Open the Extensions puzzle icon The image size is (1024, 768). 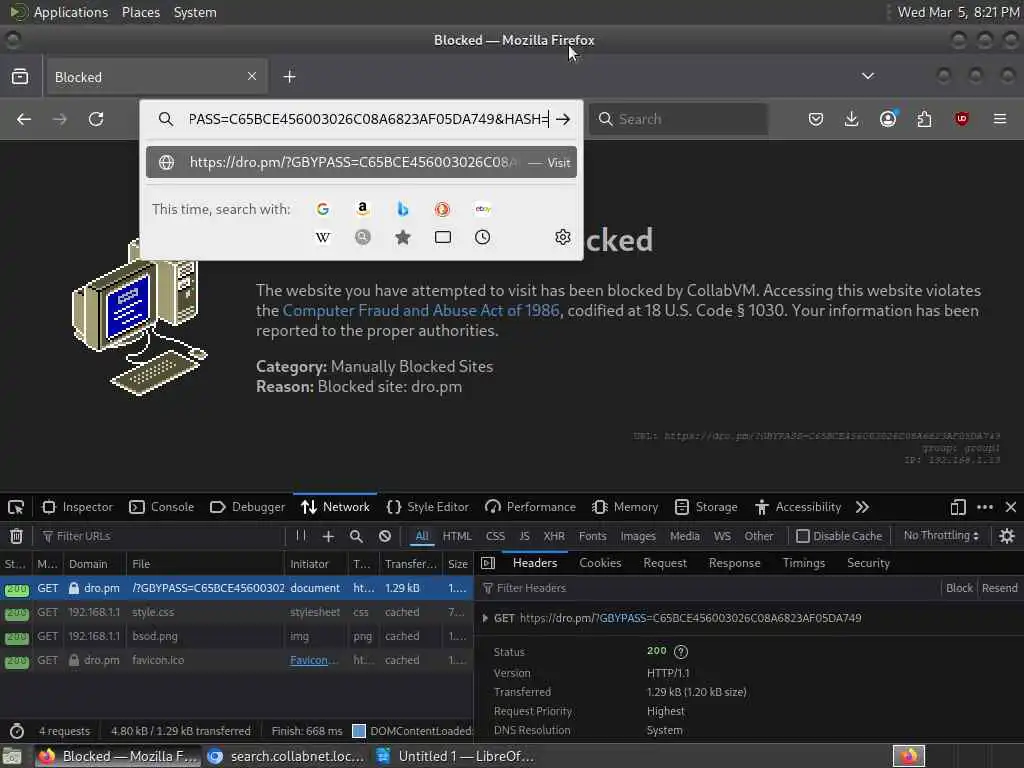click(924, 119)
